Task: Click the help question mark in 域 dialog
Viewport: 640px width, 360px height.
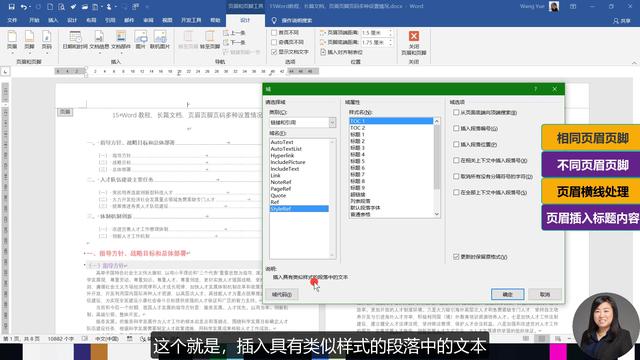Action: coord(535,89)
